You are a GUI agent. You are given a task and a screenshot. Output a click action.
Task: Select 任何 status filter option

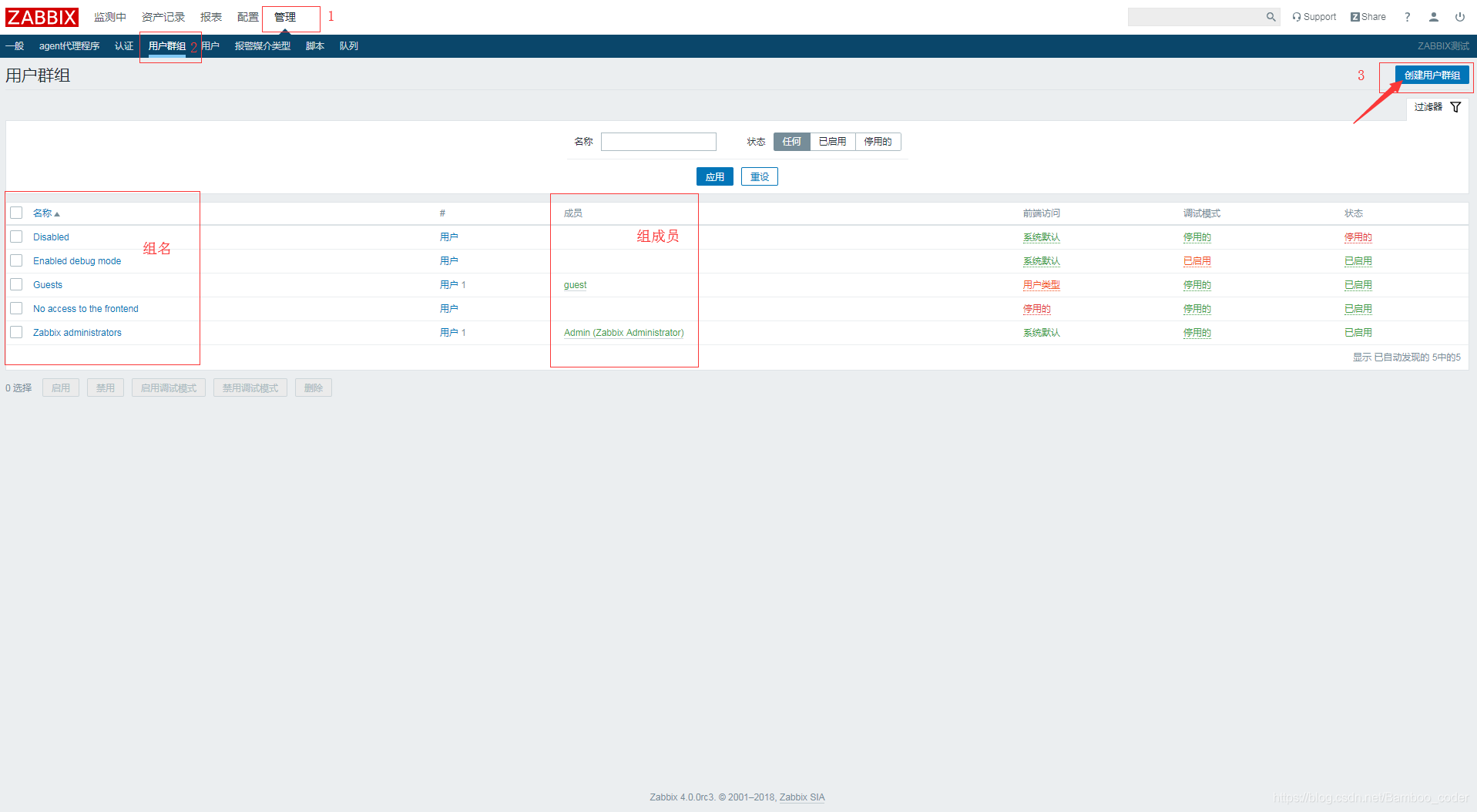792,142
